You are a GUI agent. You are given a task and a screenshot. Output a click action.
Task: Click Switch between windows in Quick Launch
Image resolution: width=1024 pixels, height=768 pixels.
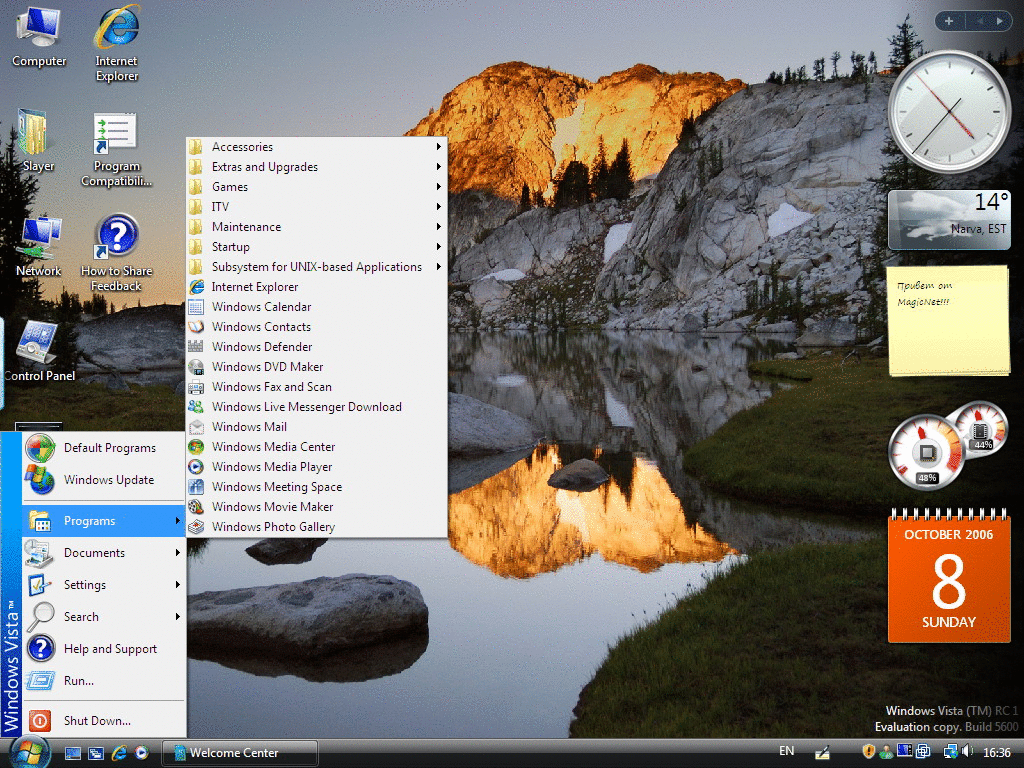(96, 753)
